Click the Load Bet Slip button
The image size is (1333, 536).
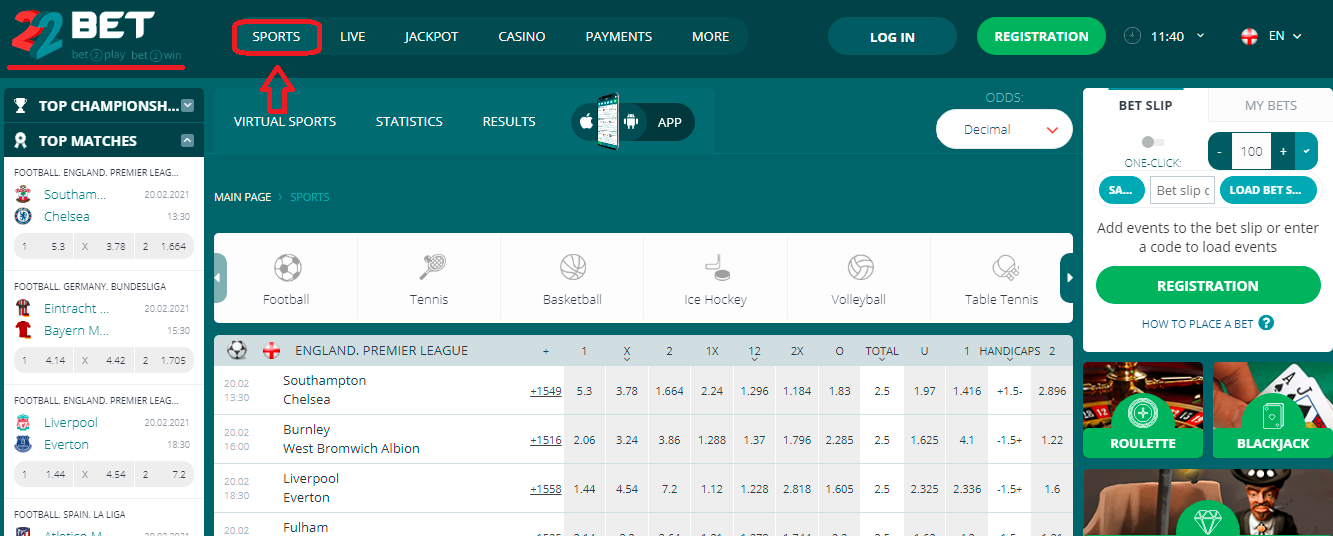[x=1266, y=190]
